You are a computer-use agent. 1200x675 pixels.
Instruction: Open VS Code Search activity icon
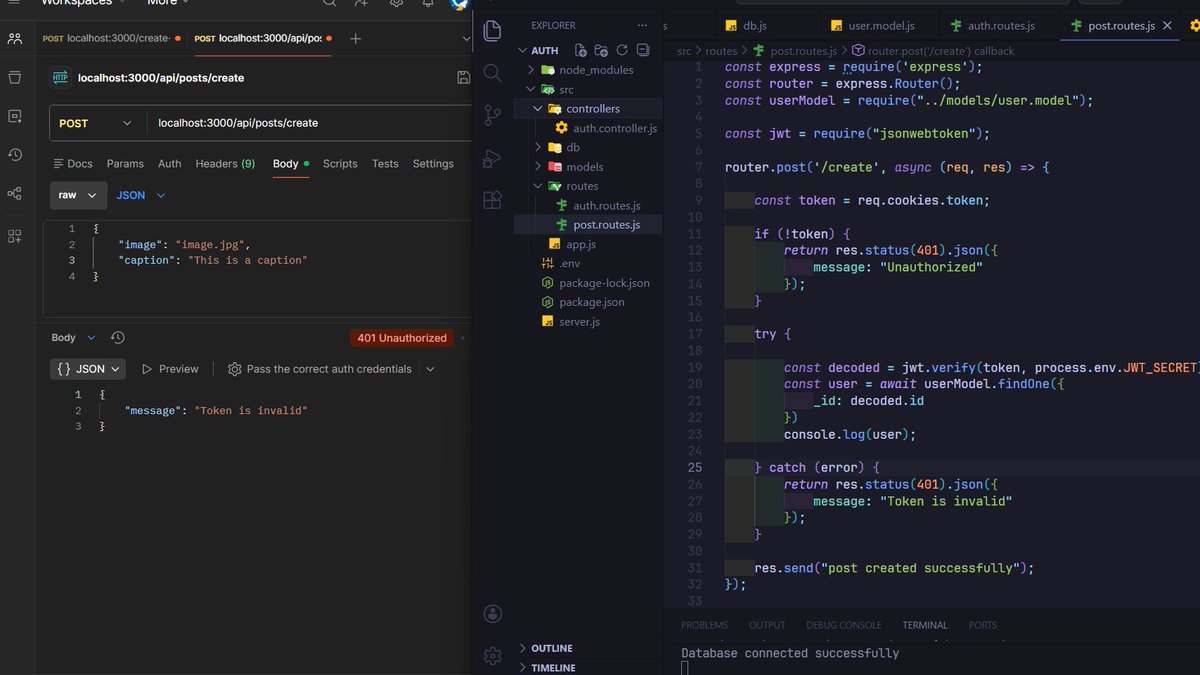(x=492, y=73)
